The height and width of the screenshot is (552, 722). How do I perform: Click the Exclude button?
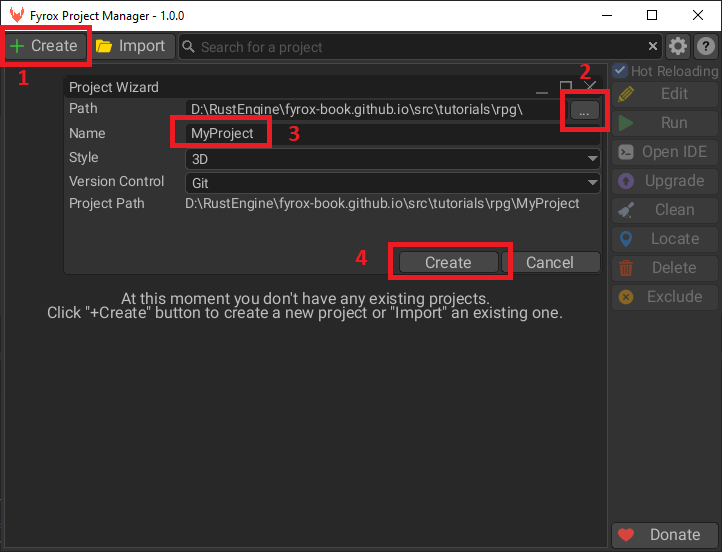pyautogui.click(x=665, y=297)
